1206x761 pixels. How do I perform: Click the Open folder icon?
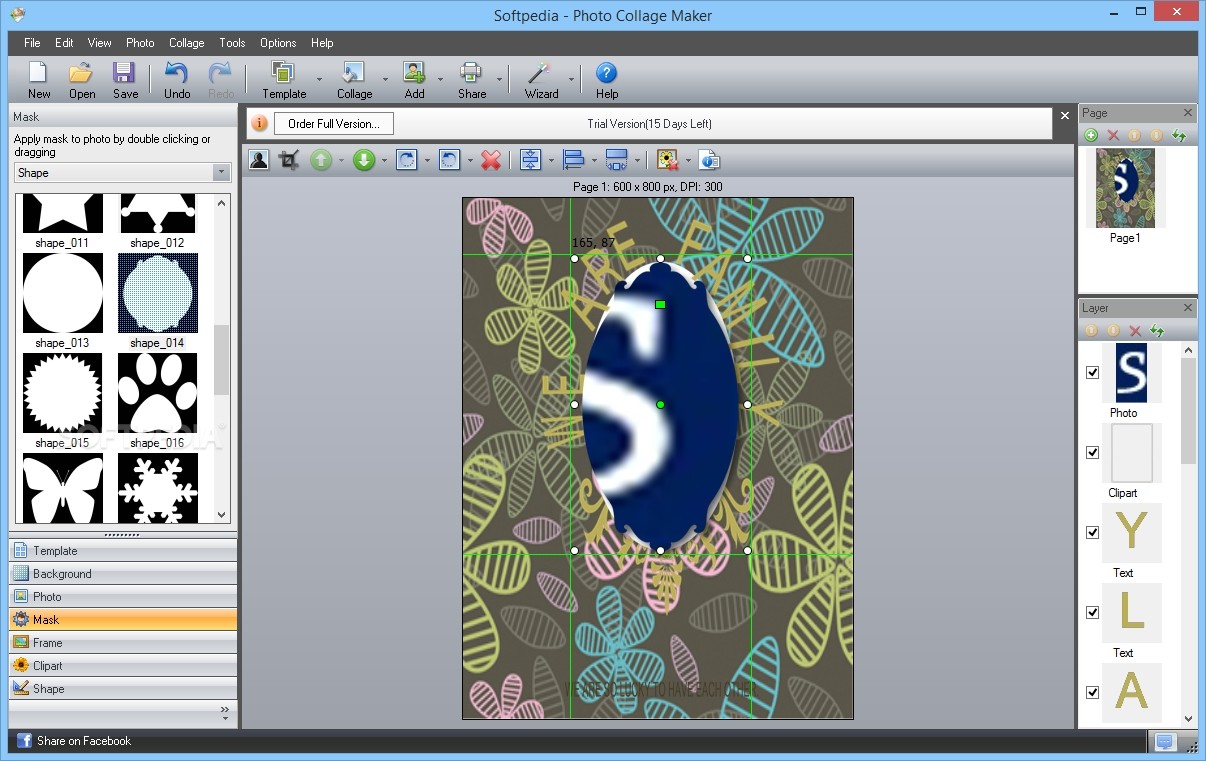[81, 73]
